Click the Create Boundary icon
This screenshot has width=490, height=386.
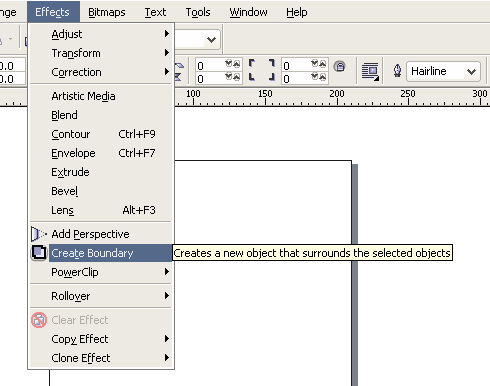pyautogui.click(x=39, y=253)
